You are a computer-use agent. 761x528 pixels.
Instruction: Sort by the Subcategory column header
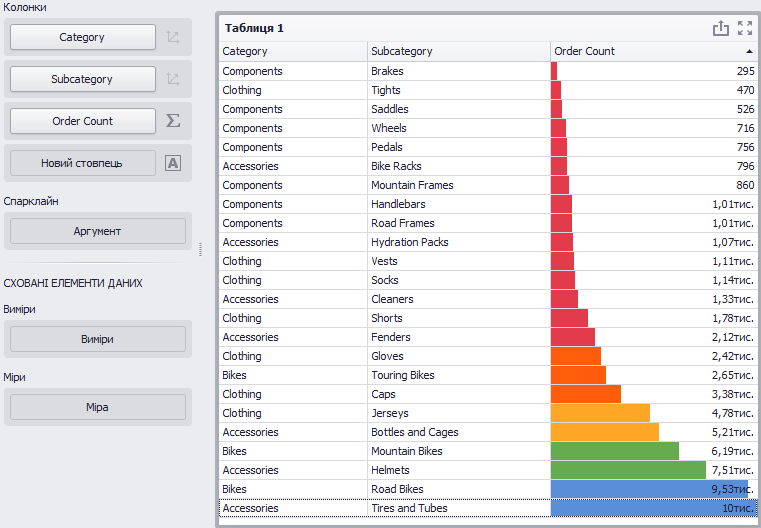(x=459, y=51)
